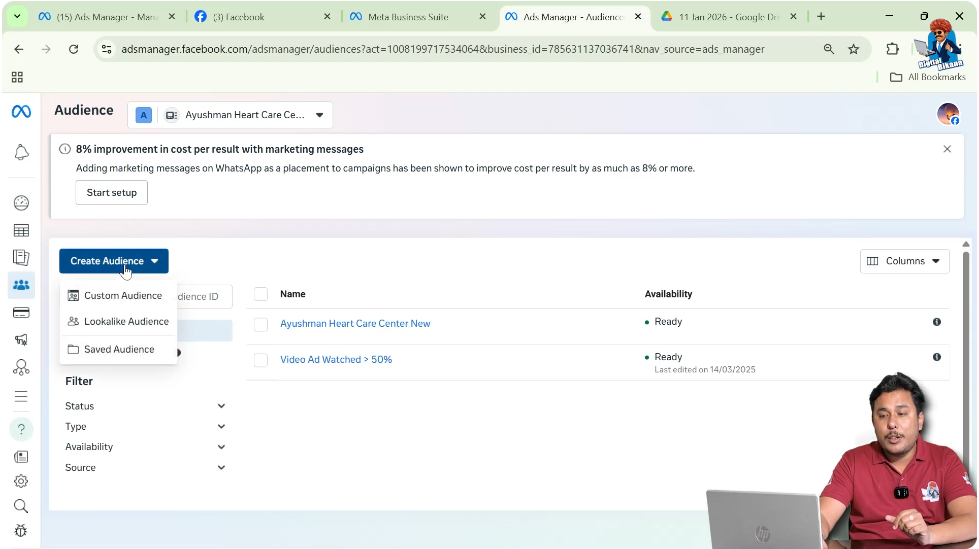Image resolution: width=979 pixels, height=549 pixels.
Task: Go back with browser back arrow
Action: (x=19, y=49)
